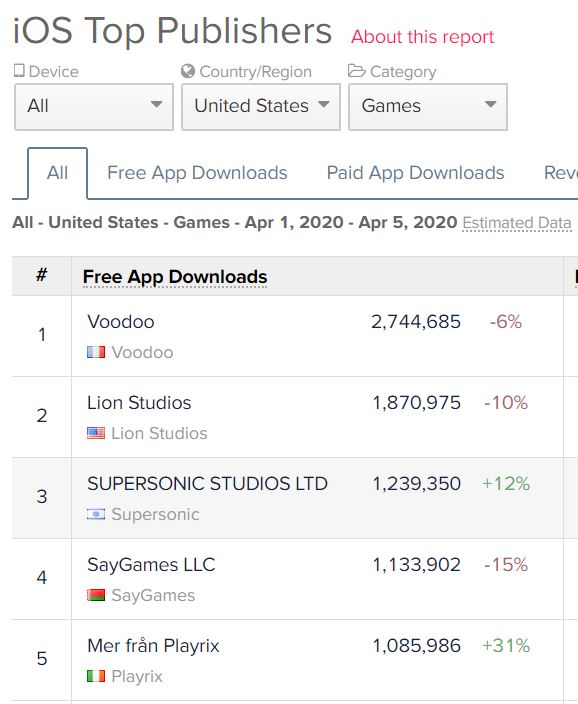Viewport: 578px width, 704px height.
Task: Click the folder icon beside Category
Action: (x=357, y=71)
